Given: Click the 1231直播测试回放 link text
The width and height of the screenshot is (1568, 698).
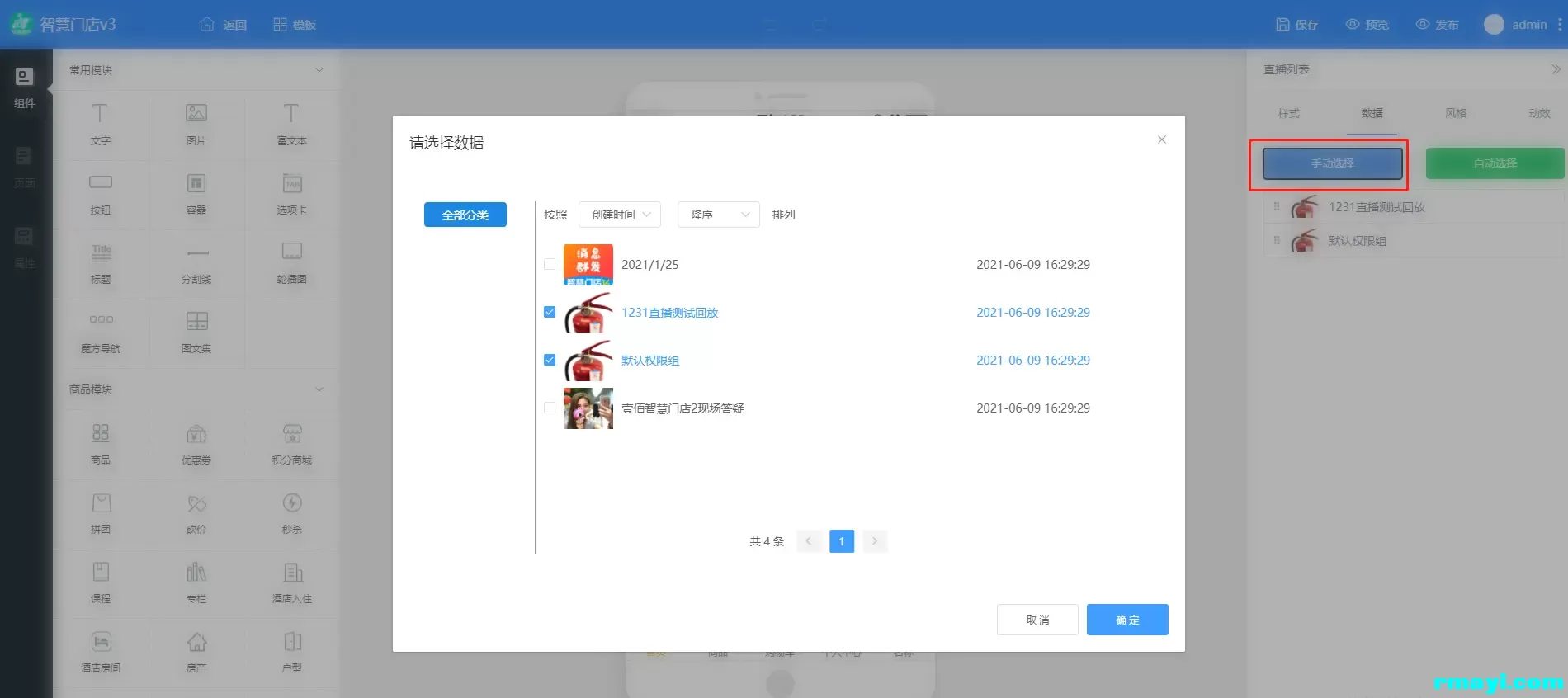Looking at the screenshot, I should point(670,313).
